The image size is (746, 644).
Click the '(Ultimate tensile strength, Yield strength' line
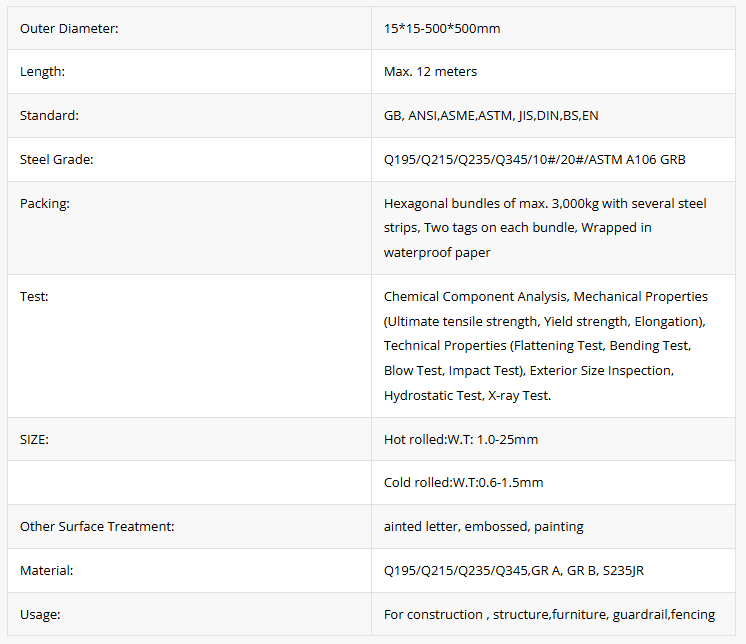coord(545,322)
